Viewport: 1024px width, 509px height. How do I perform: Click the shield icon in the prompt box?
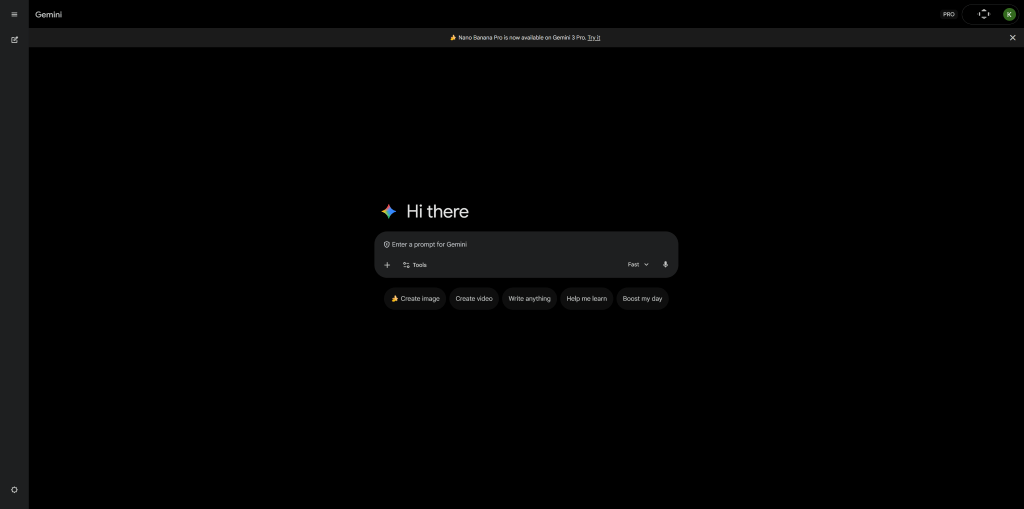387,244
